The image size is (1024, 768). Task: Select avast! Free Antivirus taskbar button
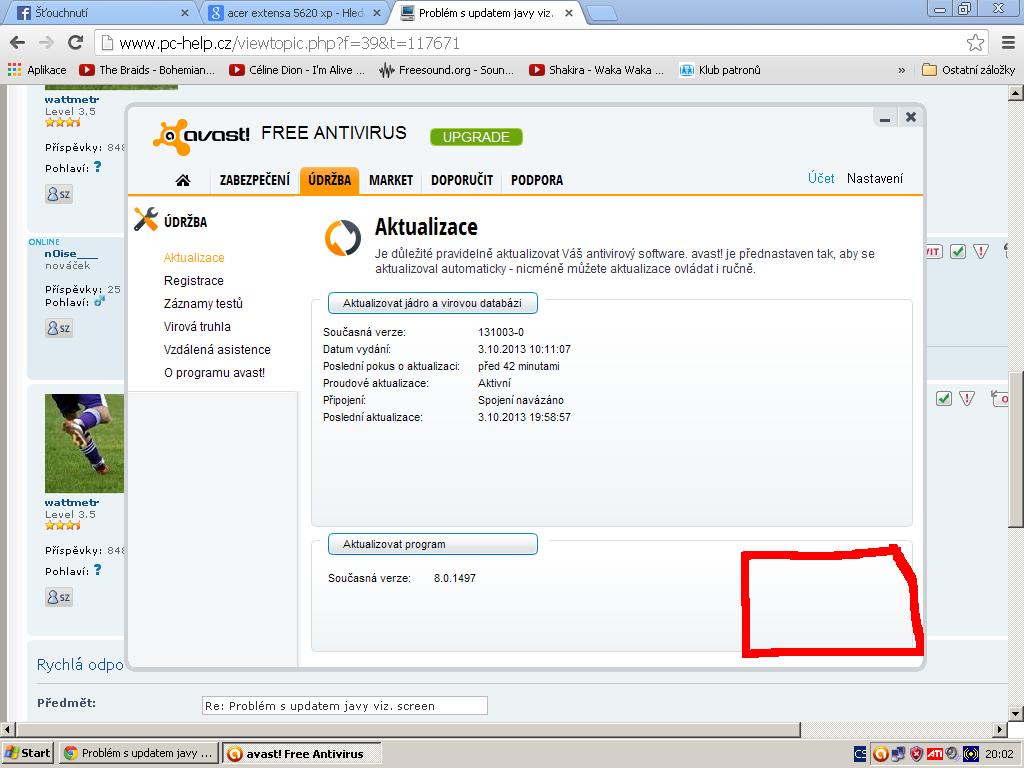pyautogui.click(x=302, y=754)
